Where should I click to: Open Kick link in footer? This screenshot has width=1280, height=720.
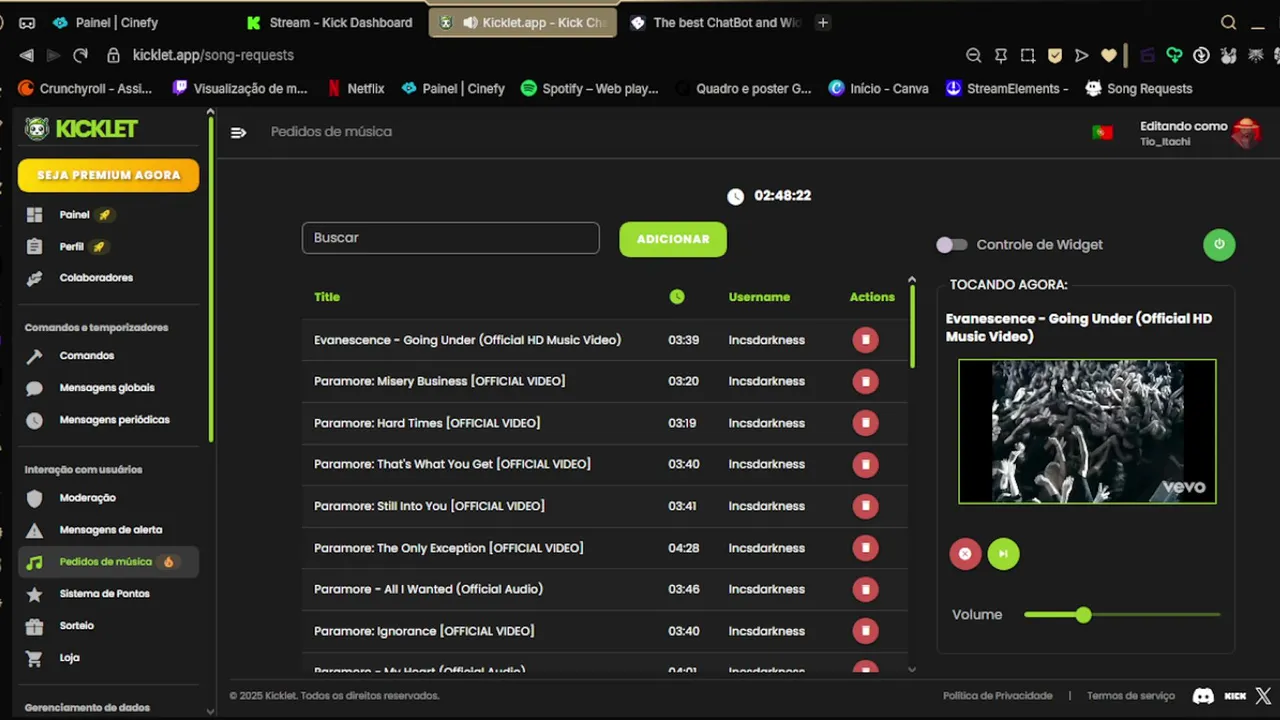[1235, 696]
